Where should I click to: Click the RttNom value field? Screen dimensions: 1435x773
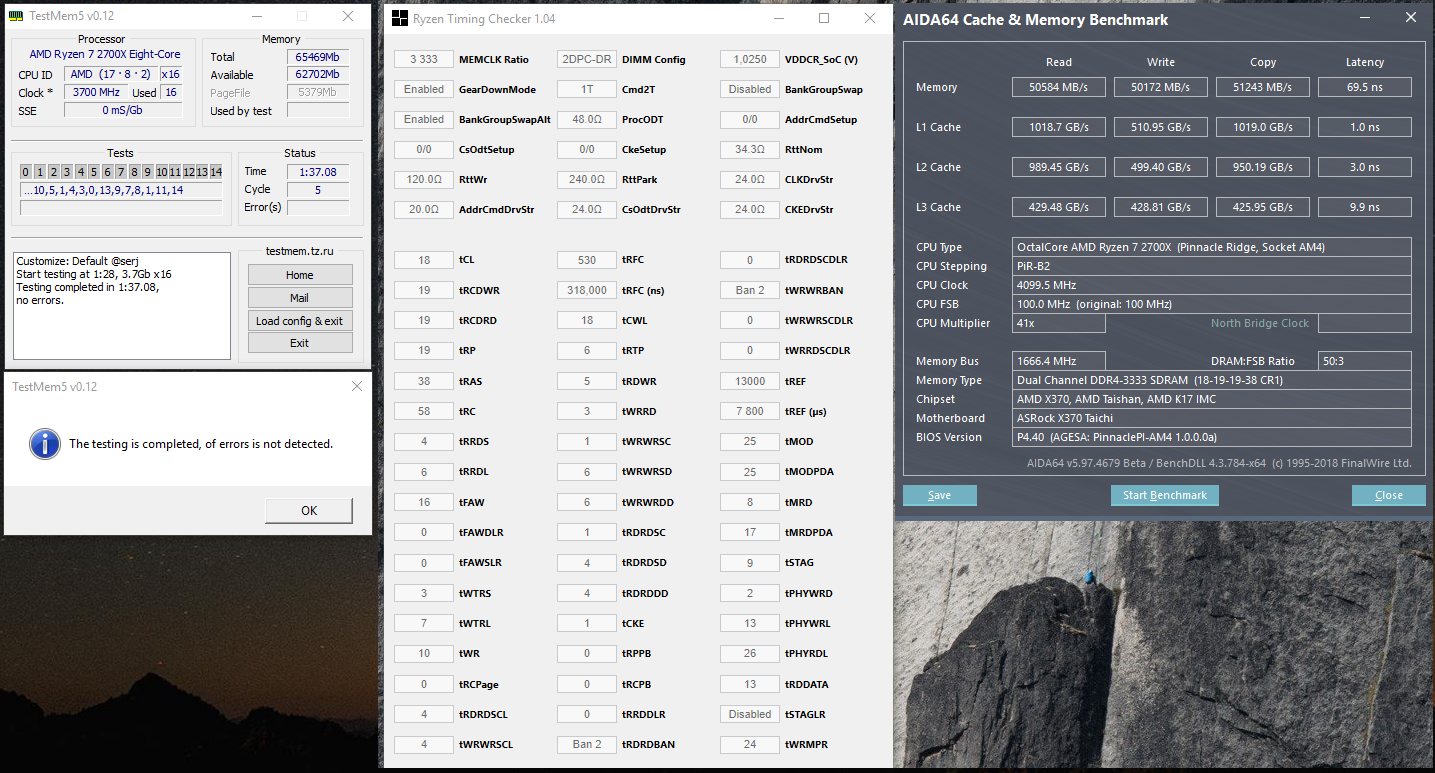pyautogui.click(x=750, y=149)
